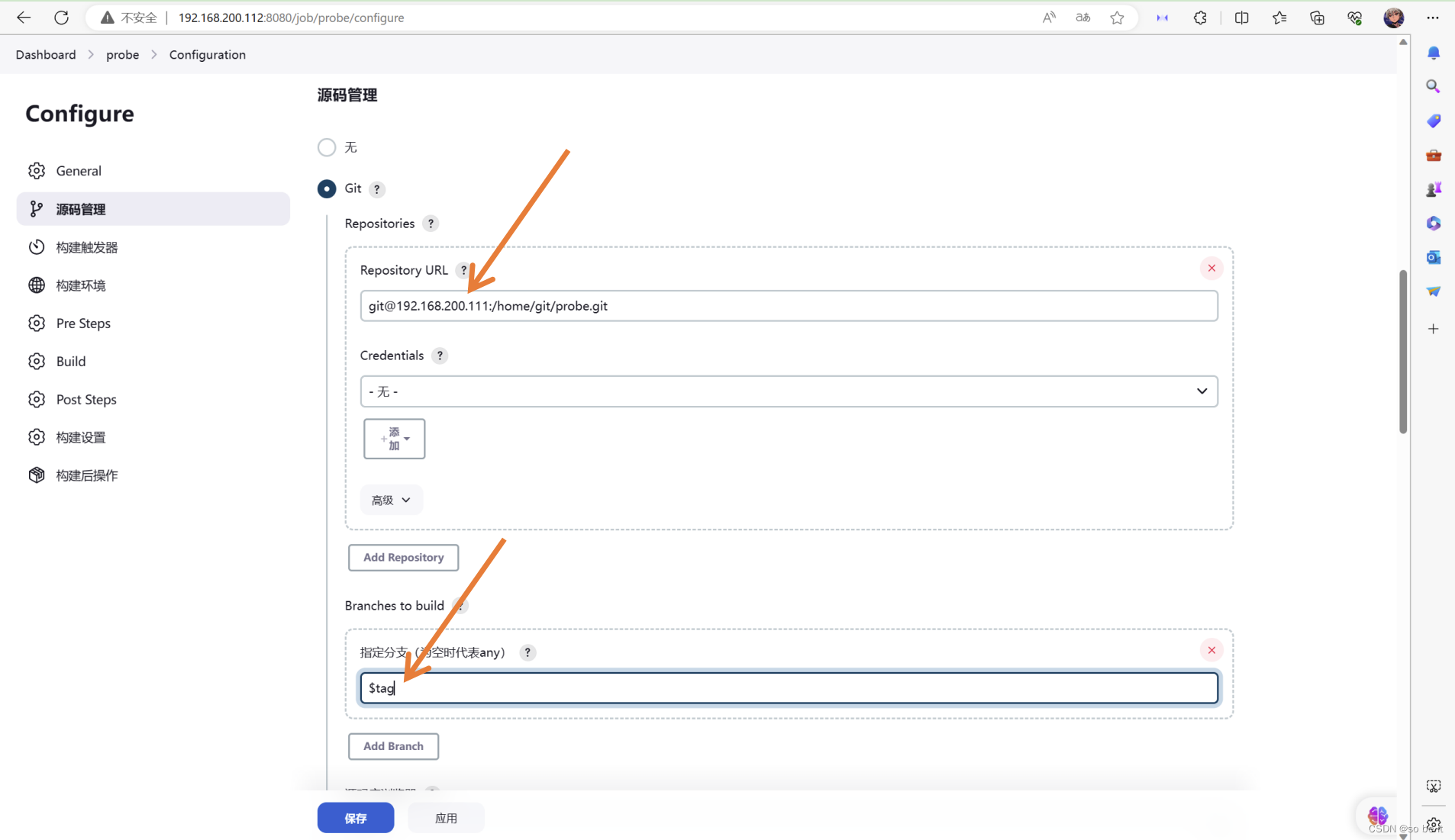Open the favorites list icon
The height and width of the screenshot is (840, 1455).
point(1279,18)
